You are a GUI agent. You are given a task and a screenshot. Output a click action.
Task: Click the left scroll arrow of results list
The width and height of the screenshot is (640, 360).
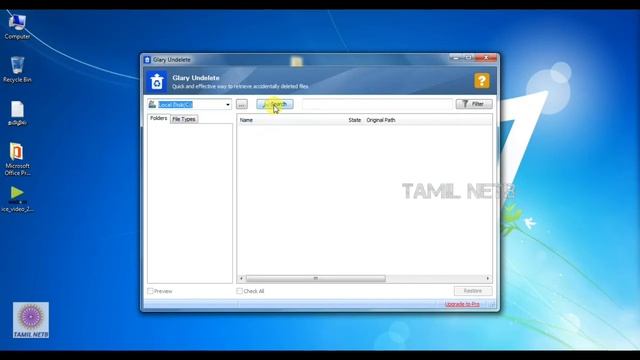[x=241, y=278]
